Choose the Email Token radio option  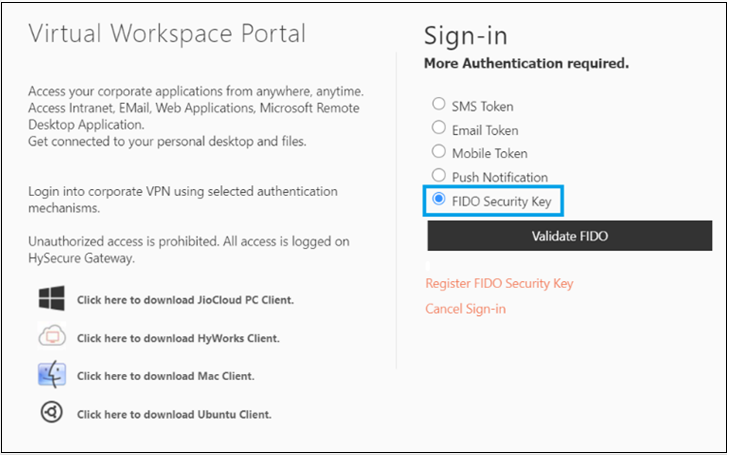[x=439, y=127]
